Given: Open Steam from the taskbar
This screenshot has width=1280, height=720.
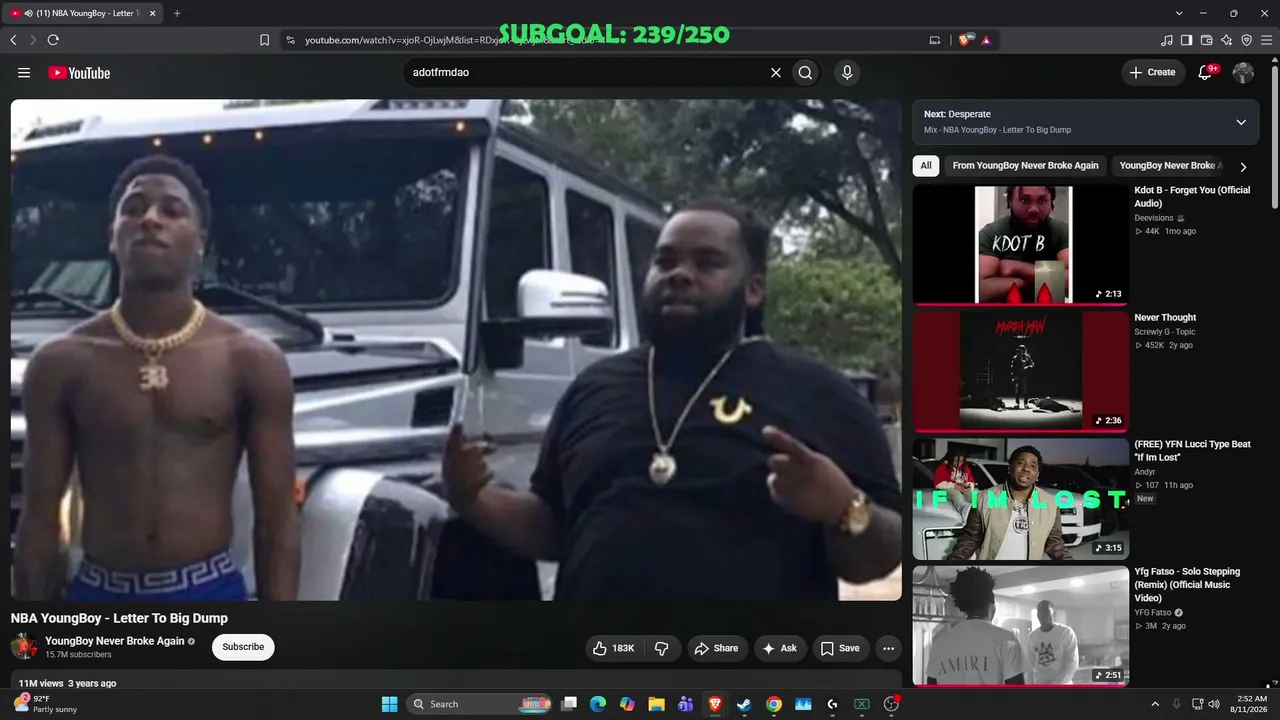Looking at the screenshot, I should (744, 704).
